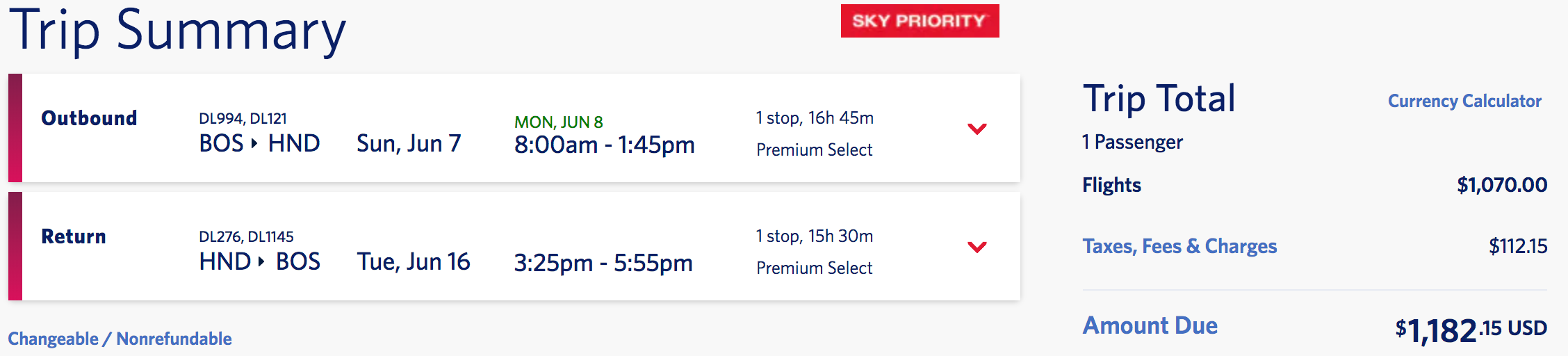
Task: Click the Sky Priority badge
Action: 920,21
